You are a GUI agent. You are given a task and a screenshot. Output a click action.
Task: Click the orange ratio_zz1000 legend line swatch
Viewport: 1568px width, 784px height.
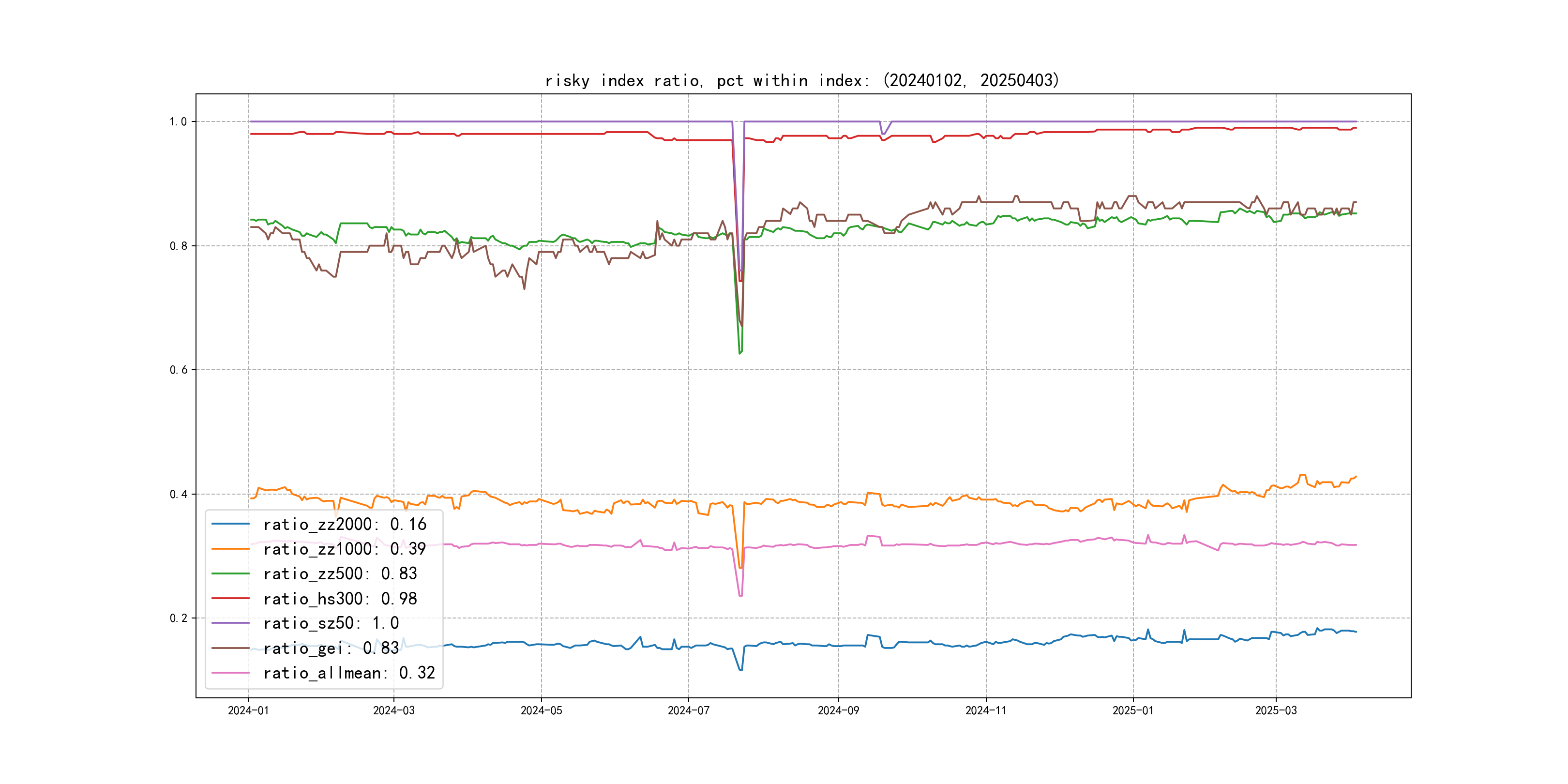coord(230,549)
